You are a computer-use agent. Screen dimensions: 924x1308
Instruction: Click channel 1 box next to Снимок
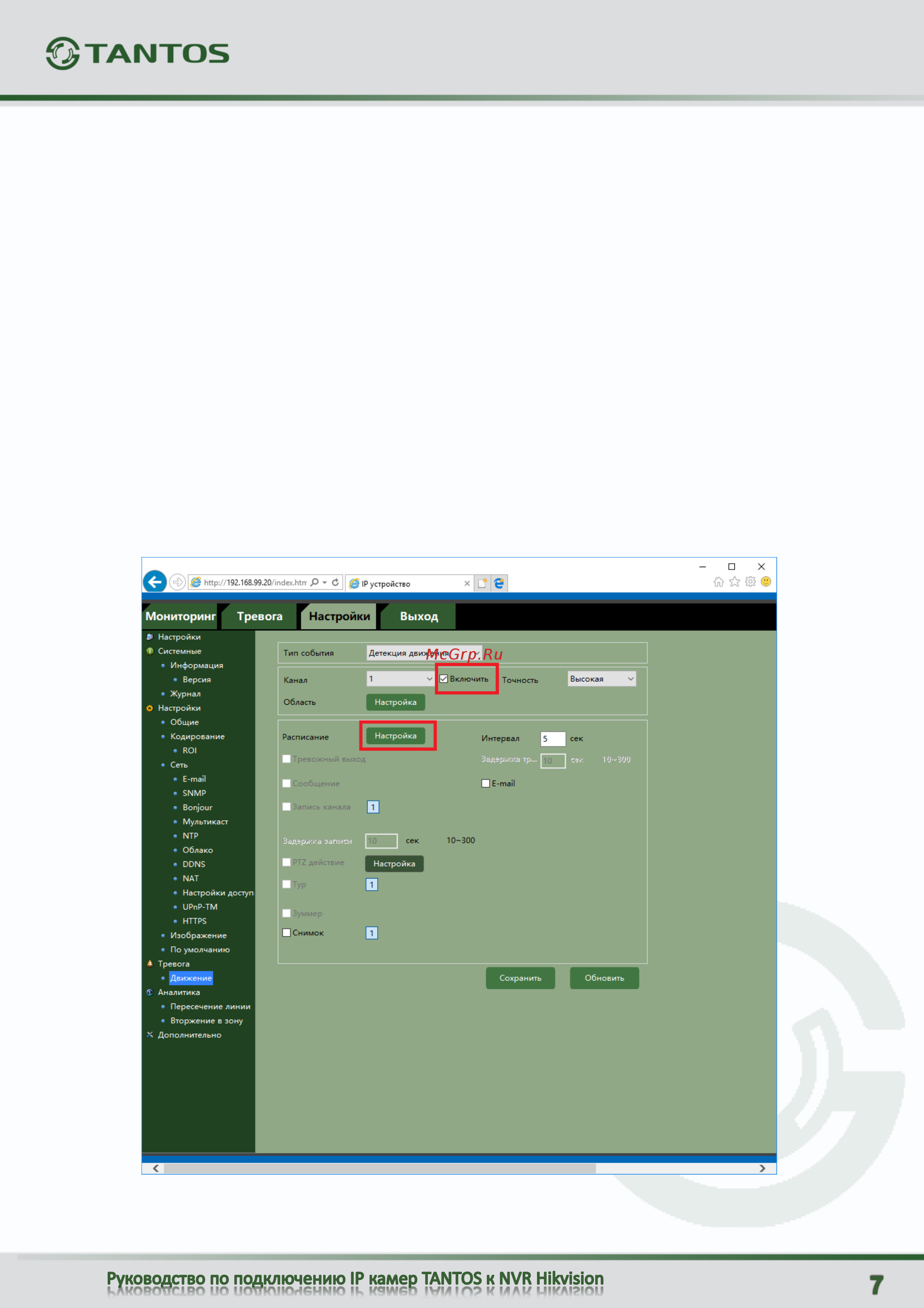372,933
